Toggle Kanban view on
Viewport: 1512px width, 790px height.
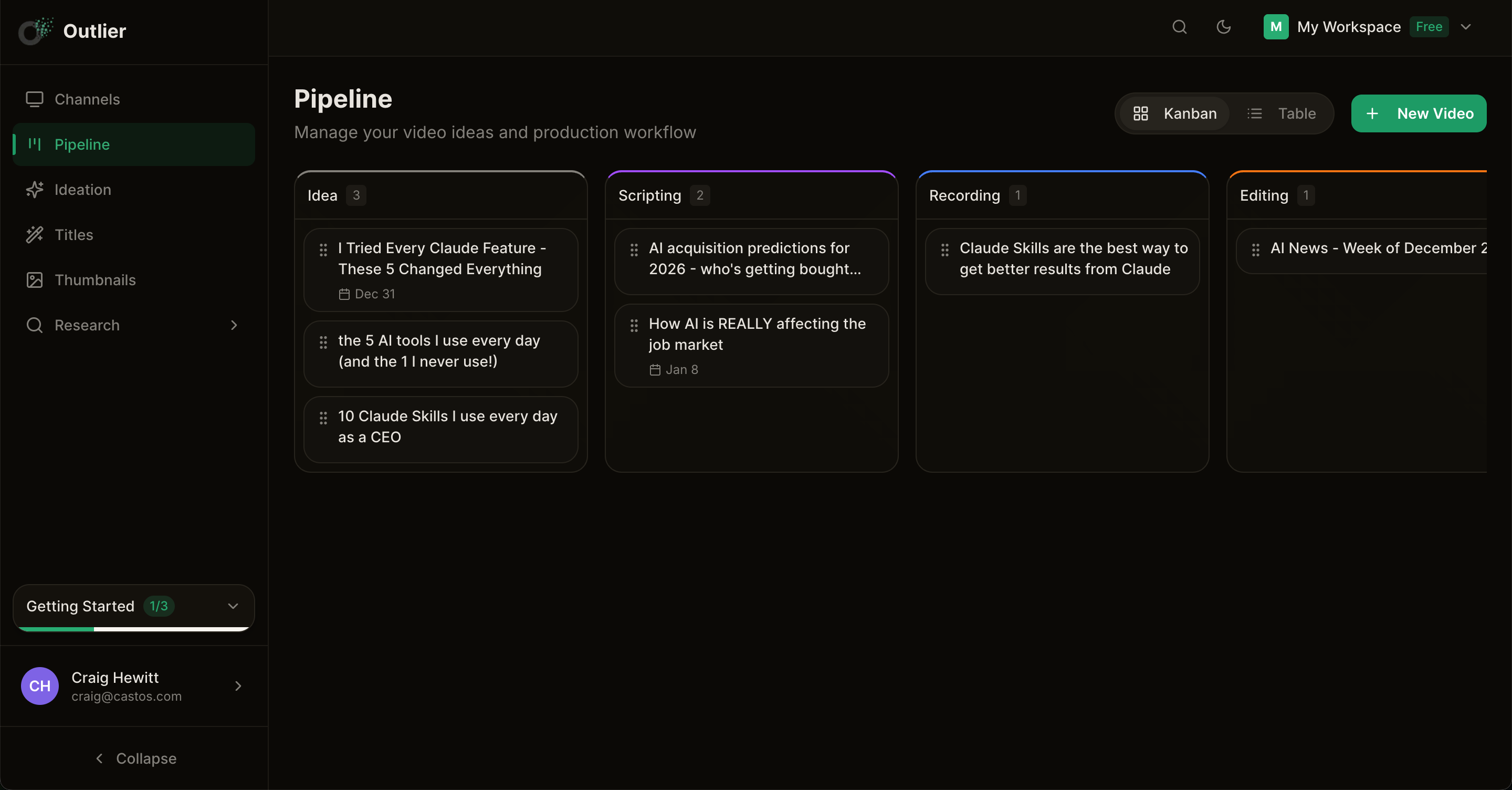click(1174, 113)
